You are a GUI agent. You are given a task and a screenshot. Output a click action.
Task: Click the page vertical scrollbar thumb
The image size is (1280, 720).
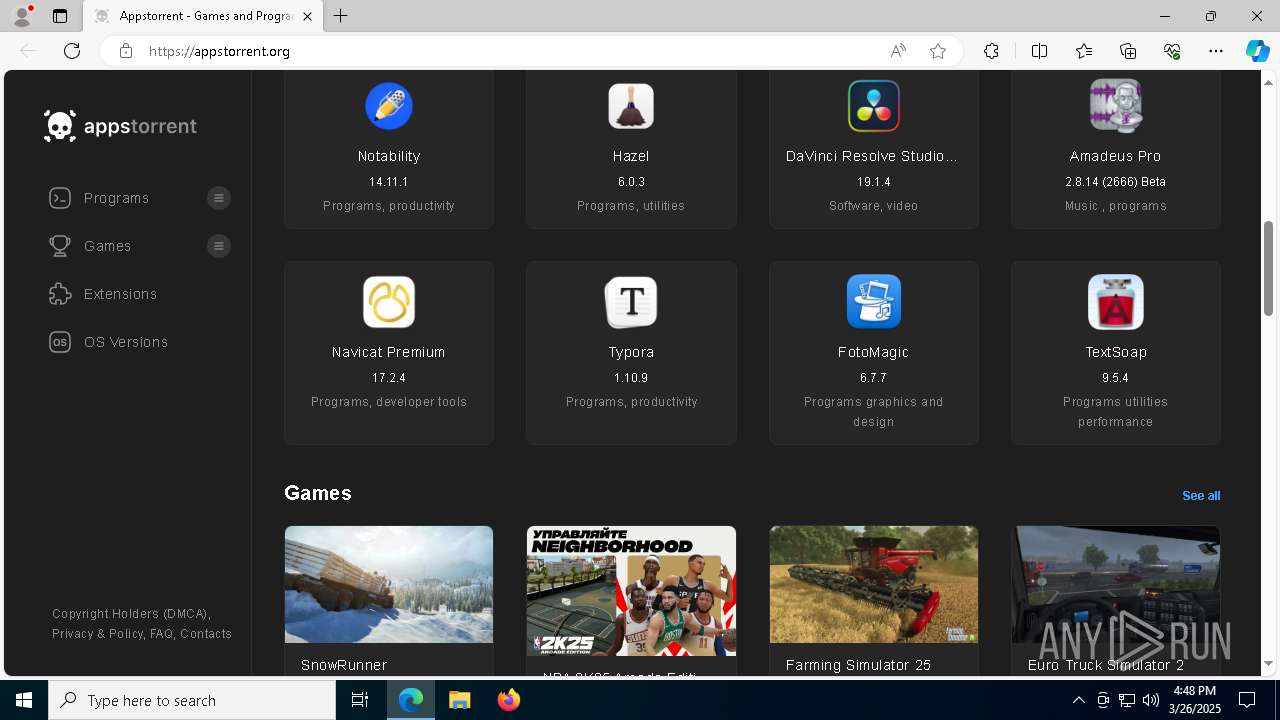click(1268, 268)
